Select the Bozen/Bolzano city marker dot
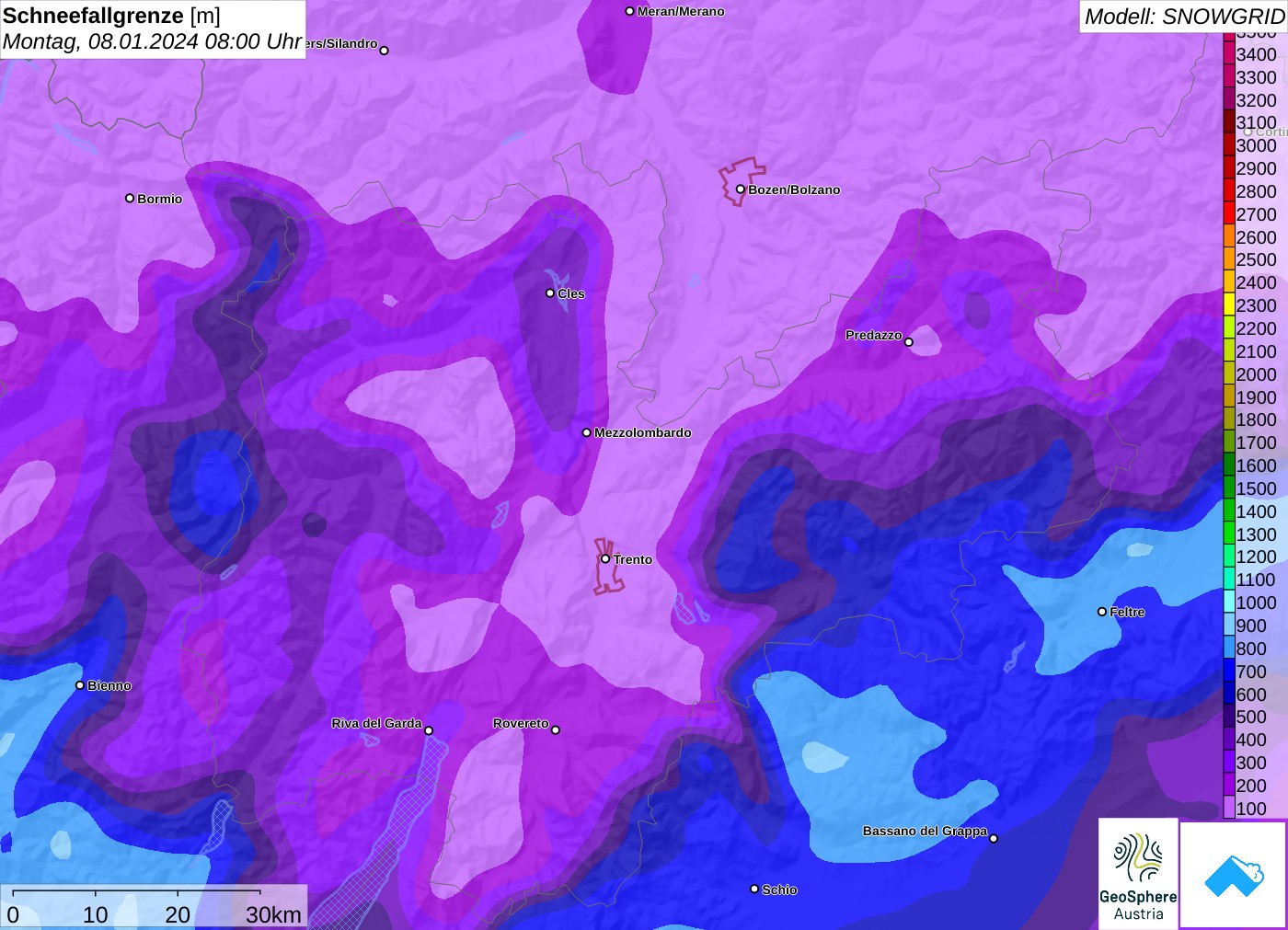The width and height of the screenshot is (1288, 930). click(x=741, y=189)
